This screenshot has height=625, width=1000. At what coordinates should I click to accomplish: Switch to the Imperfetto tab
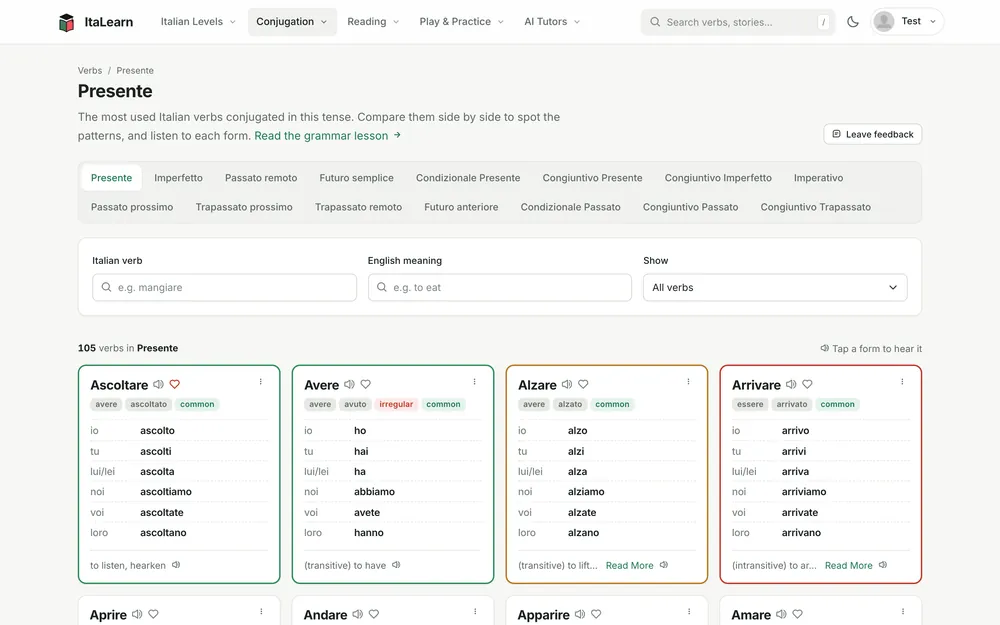click(179, 178)
